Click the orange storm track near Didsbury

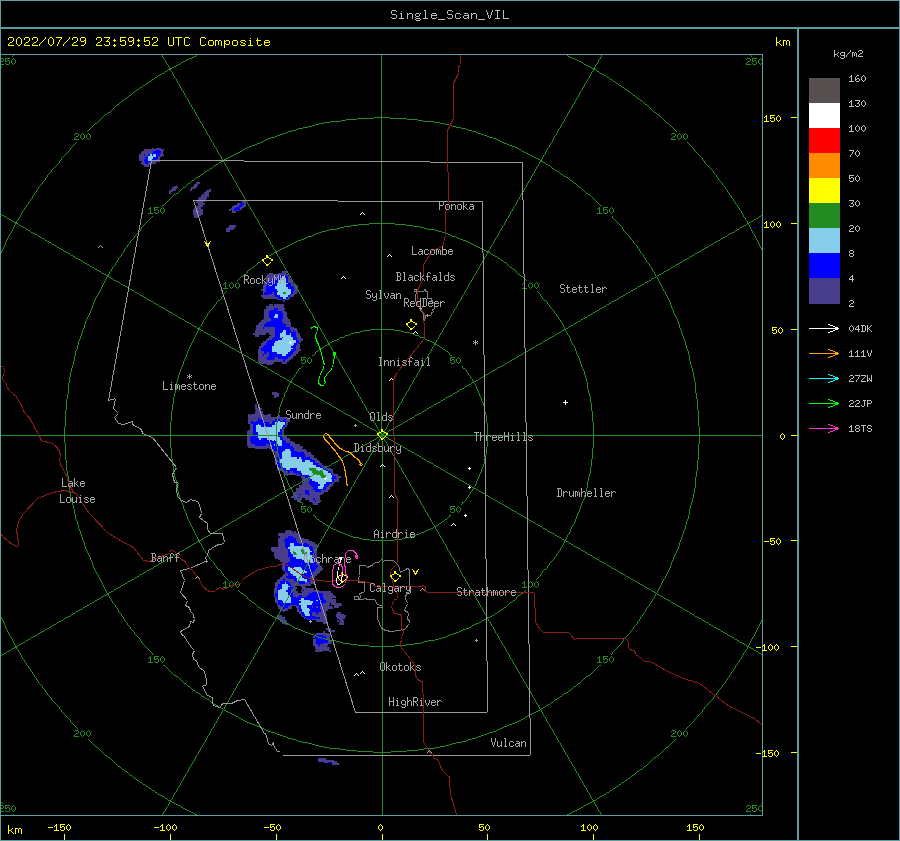(342, 458)
